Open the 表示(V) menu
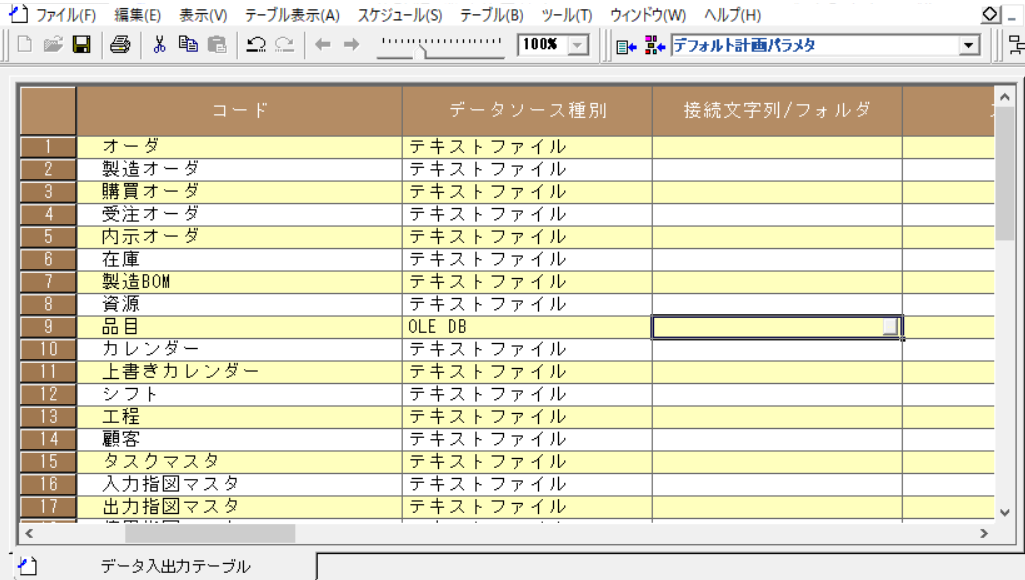Viewport: 1025px width, 580px height. (x=203, y=14)
